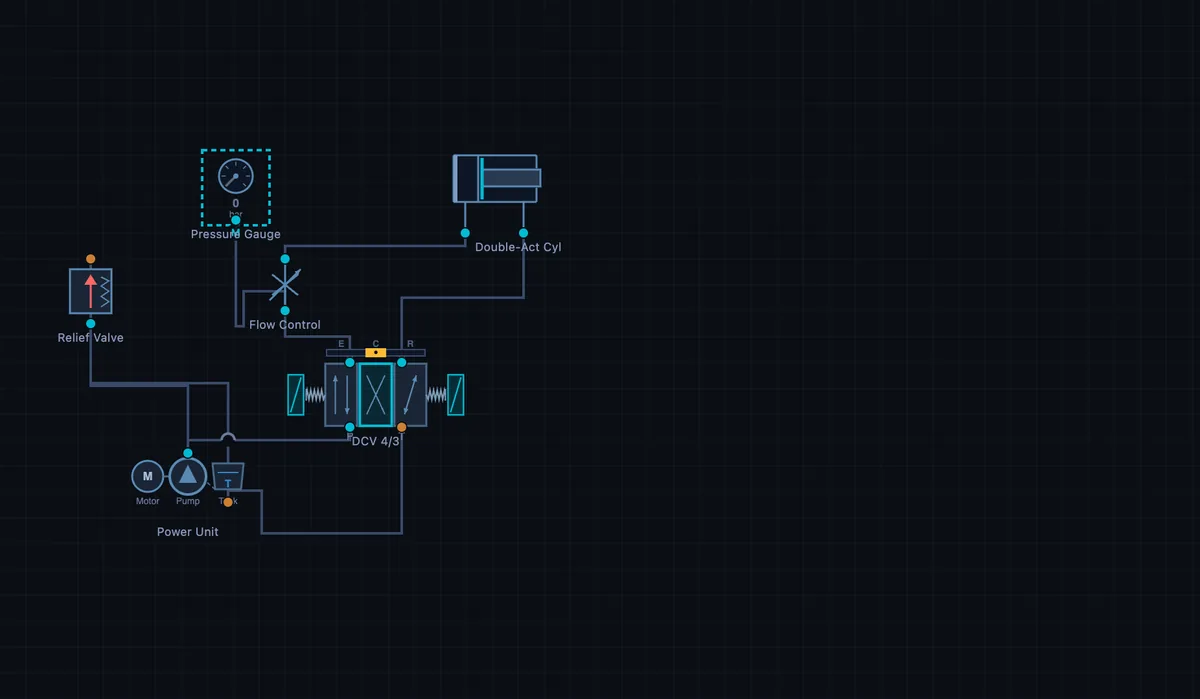The image size is (1200, 699).
Task: Click the Tank symbol in Power Unit
Action: [x=228, y=477]
